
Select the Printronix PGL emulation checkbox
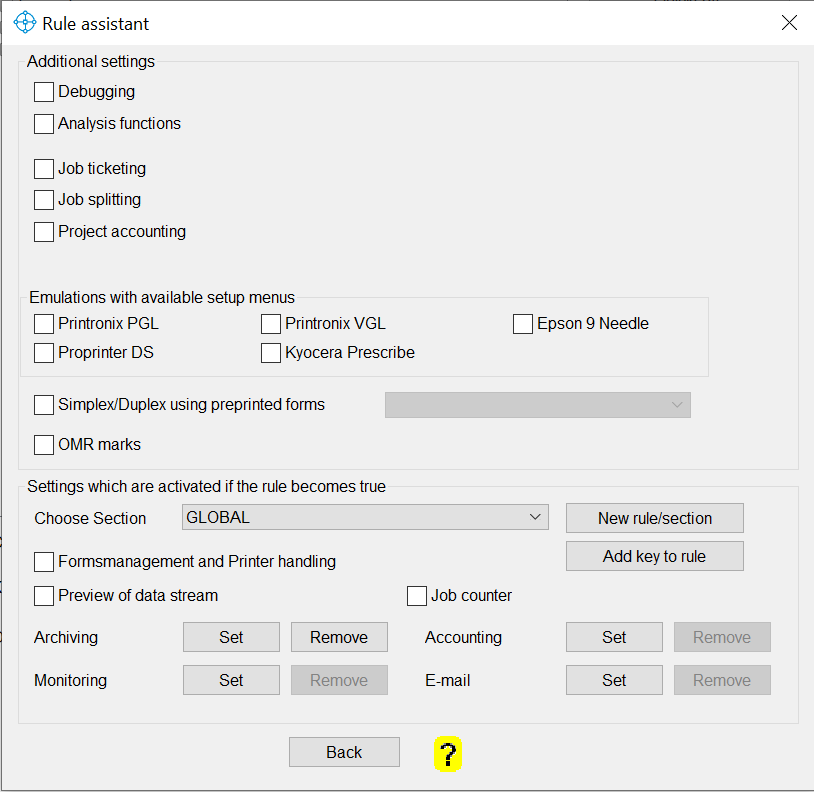pos(44,324)
